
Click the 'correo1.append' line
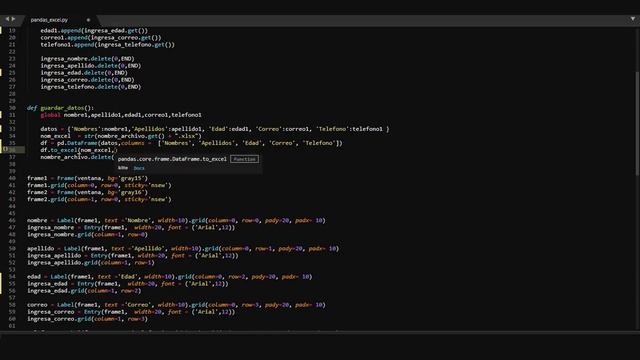point(101,38)
